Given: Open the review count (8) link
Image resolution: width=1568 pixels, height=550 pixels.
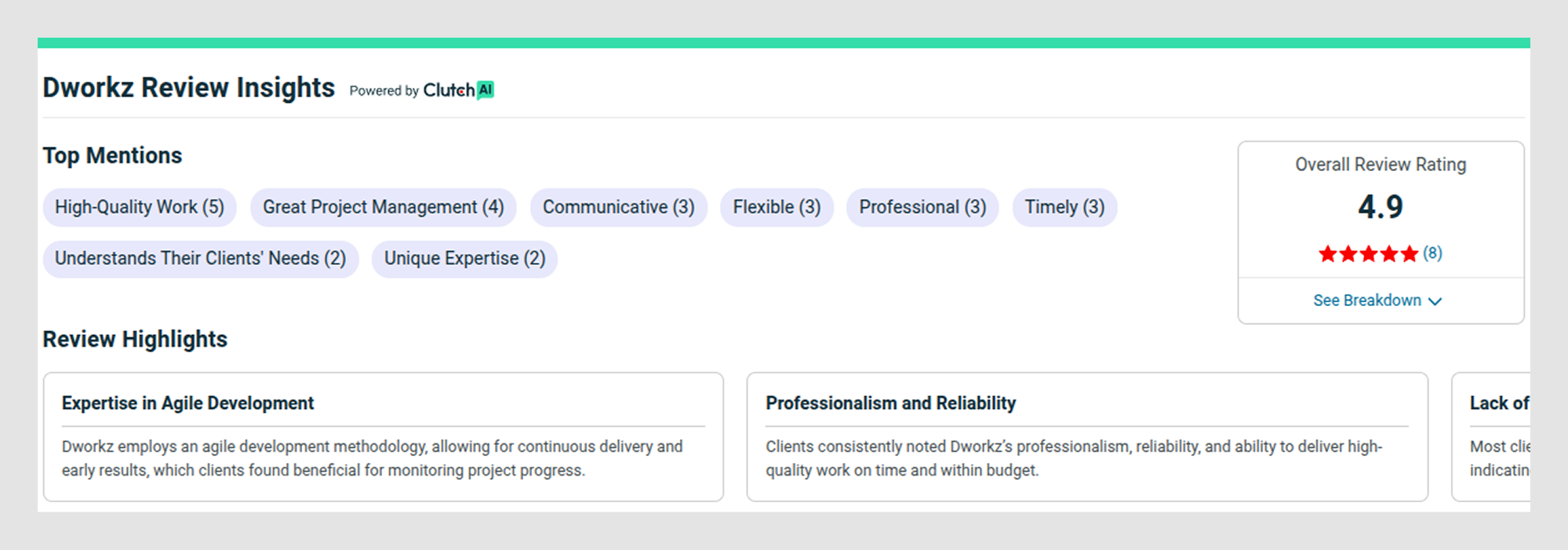Looking at the screenshot, I should 1432,253.
